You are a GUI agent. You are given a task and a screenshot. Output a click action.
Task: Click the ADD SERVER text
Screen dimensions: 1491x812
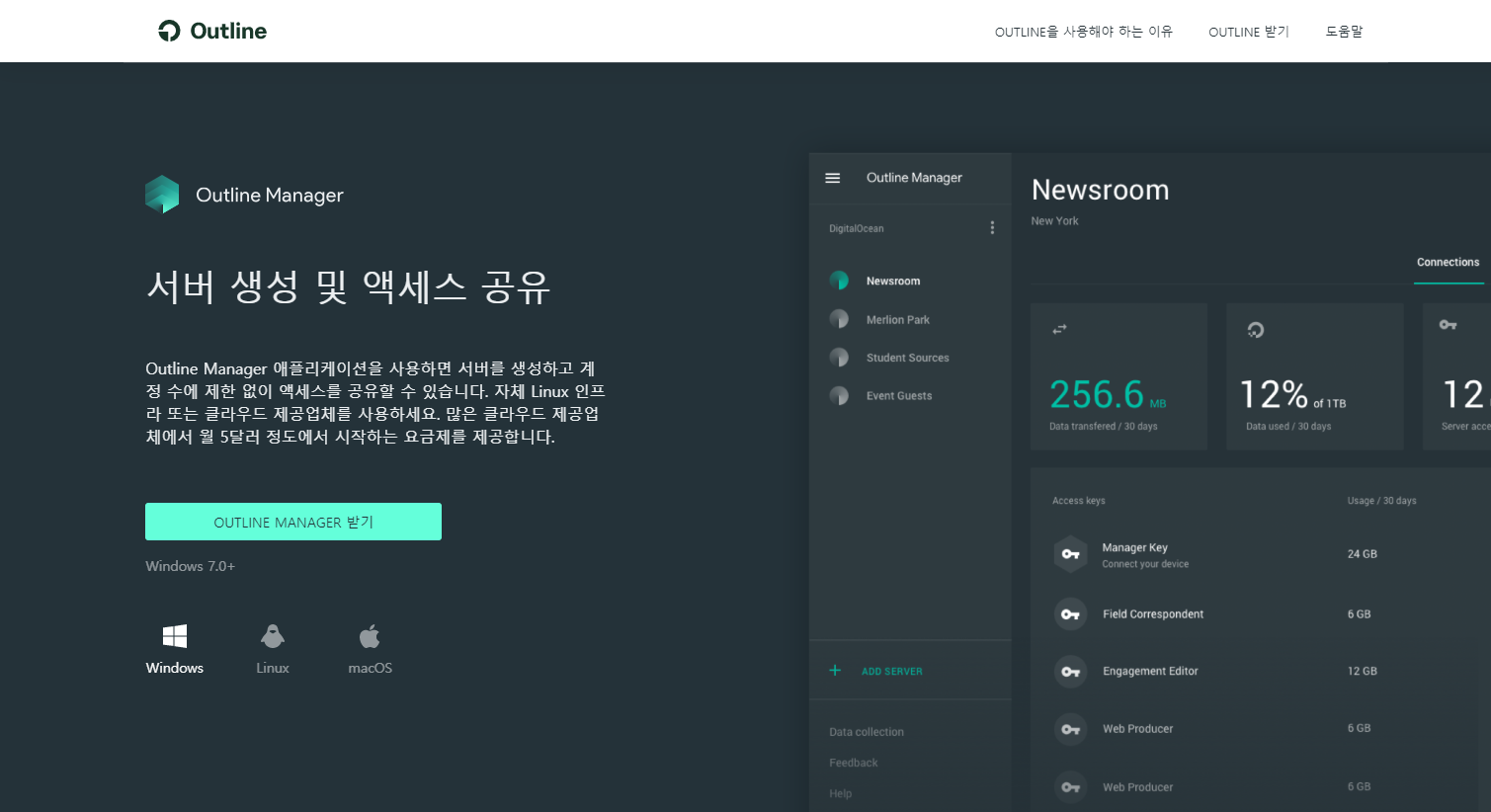pyautogui.click(x=892, y=672)
